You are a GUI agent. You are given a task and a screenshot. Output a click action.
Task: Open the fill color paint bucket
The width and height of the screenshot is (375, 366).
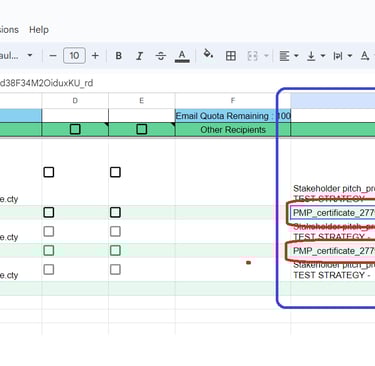(209, 55)
